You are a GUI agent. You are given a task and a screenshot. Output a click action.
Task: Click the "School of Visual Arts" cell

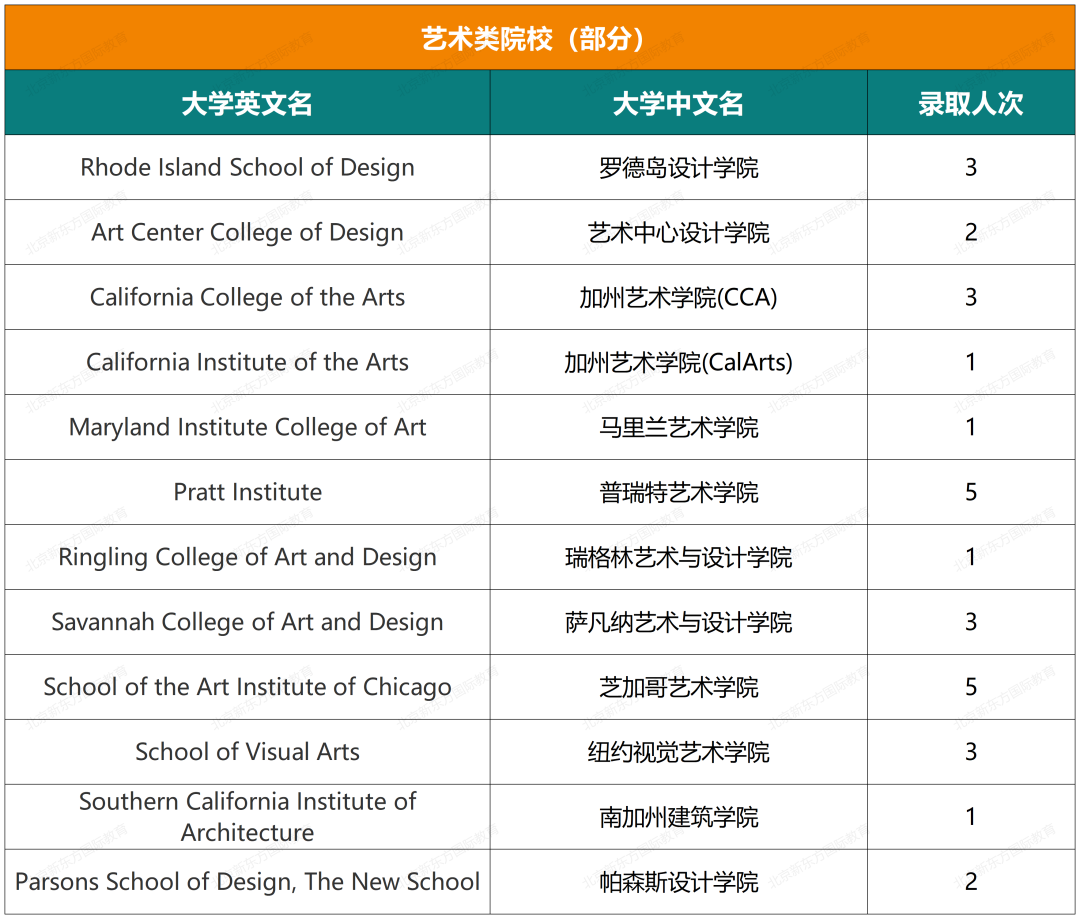coord(247,752)
